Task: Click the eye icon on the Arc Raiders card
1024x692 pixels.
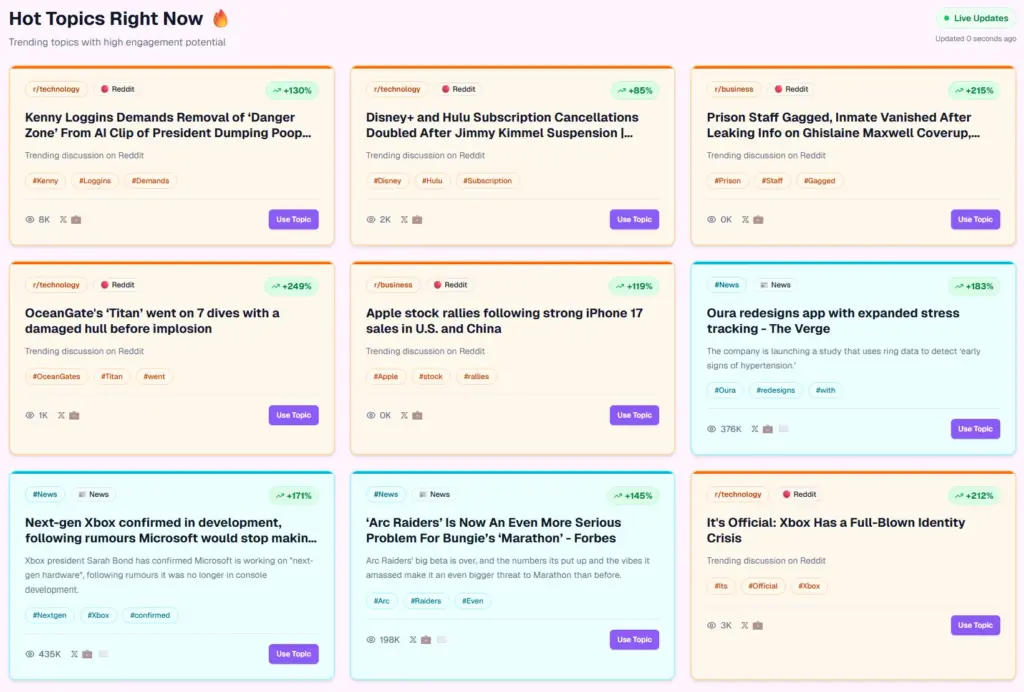Action: tap(371, 639)
